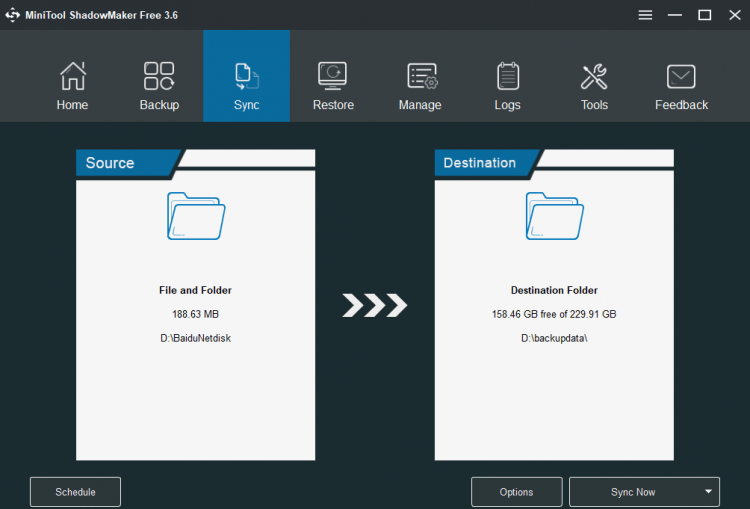Expand the Sync Now dropdown arrow
The height and width of the screenshot is (509, 750).
coord(708,491)
